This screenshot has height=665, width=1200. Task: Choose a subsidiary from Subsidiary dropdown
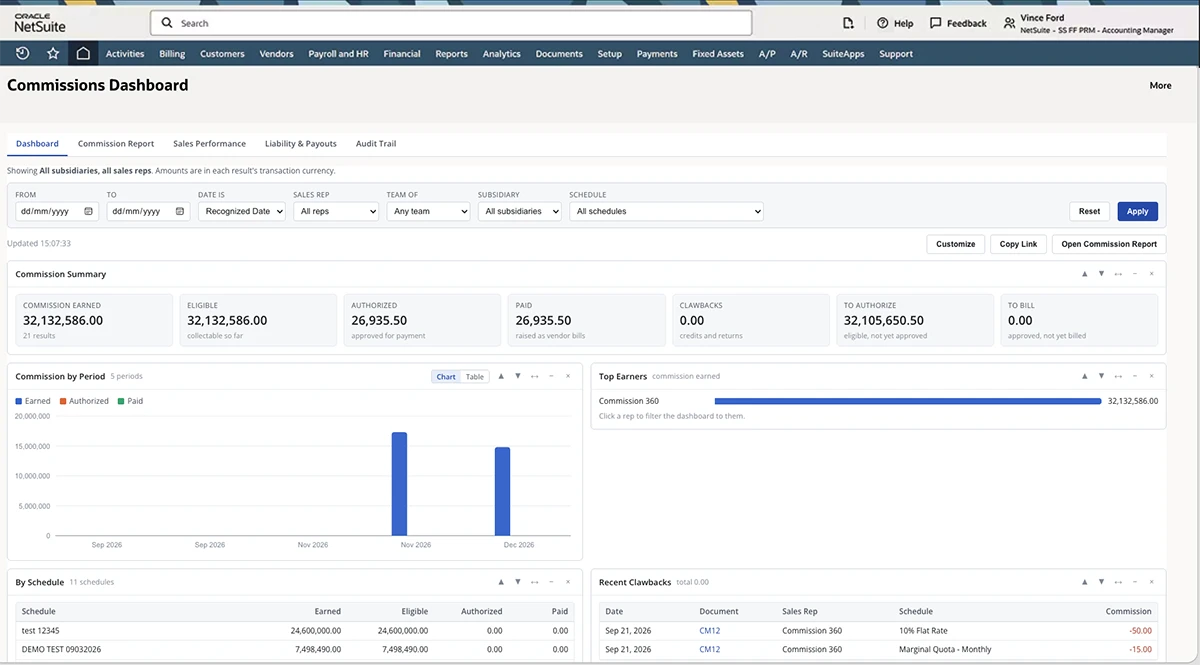point(519,211)
